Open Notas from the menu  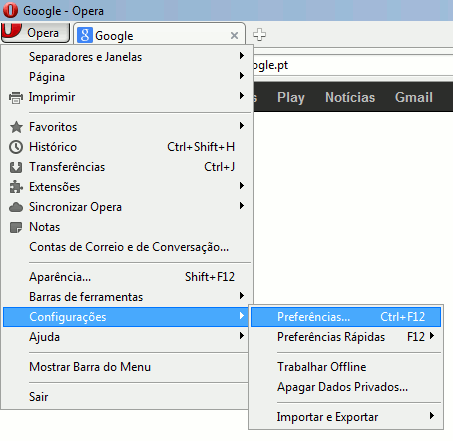click(127, 227)
